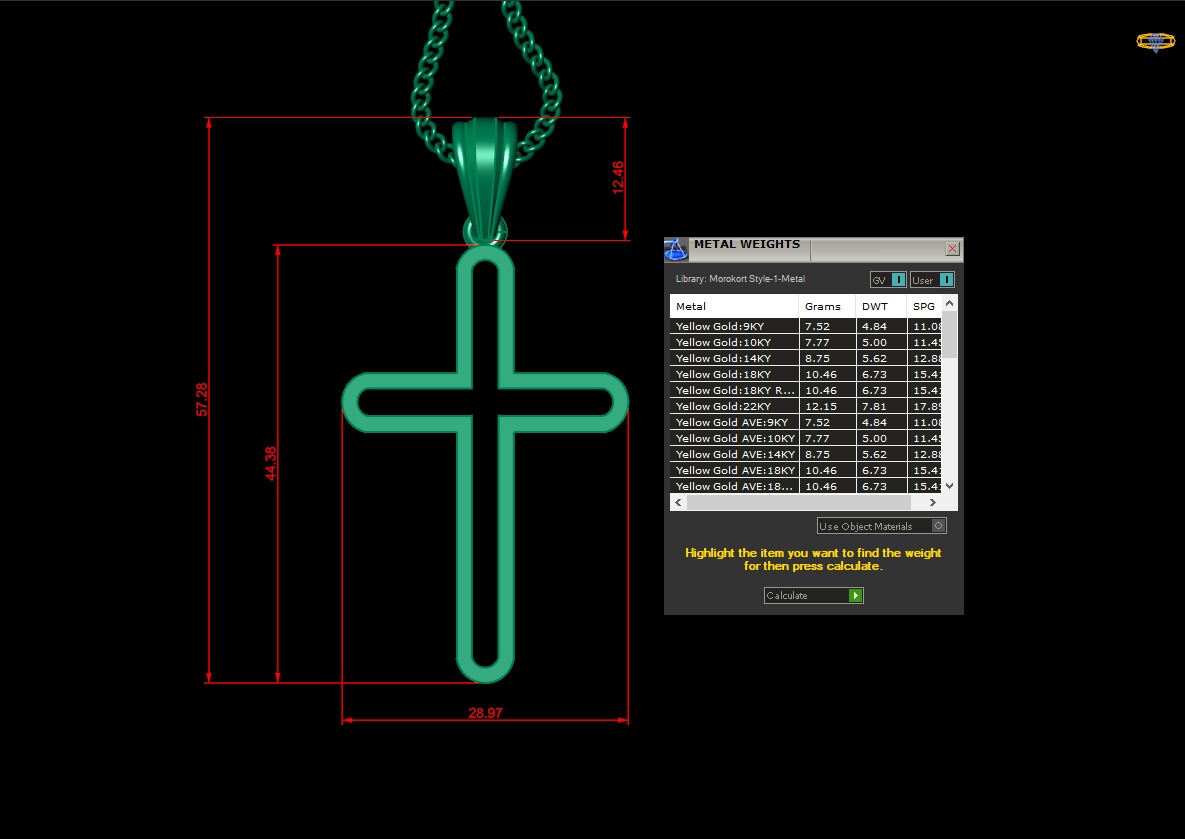Select the pendant bail at top of cross
Screen dimensions: 1185x839
(484, 178)
